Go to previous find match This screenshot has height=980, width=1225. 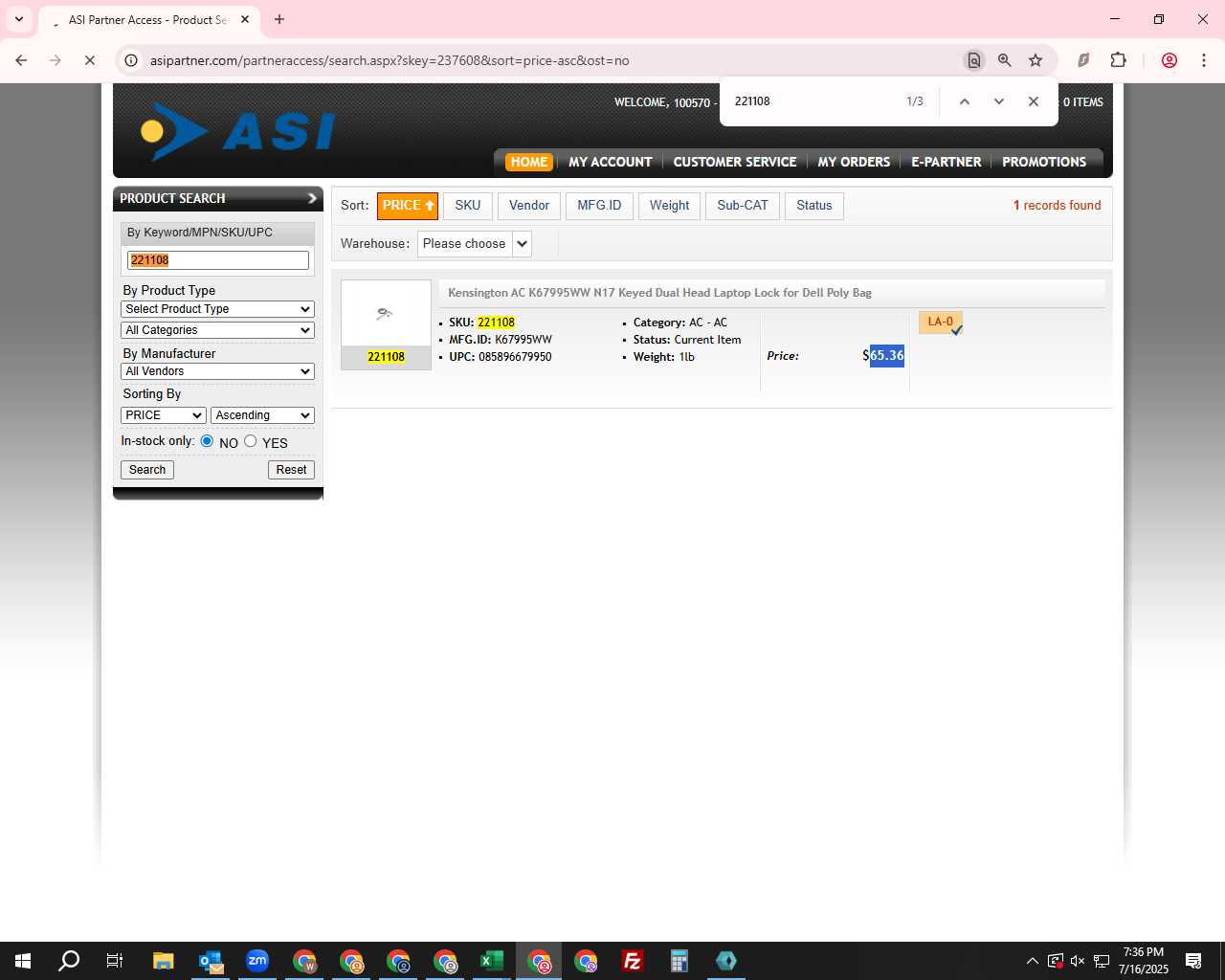click(965, 101)
